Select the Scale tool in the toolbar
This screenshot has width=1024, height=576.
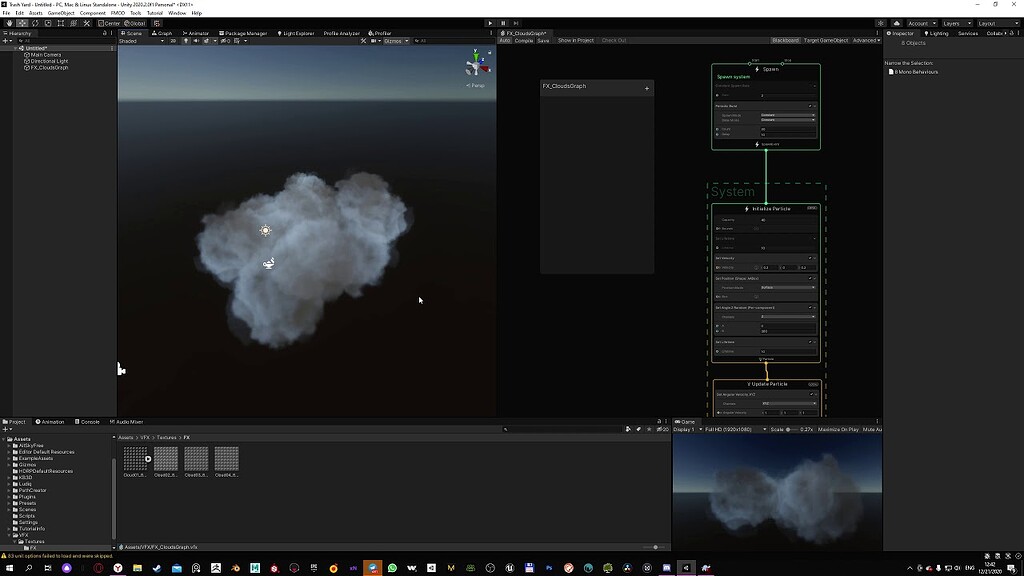pos(47,23)
